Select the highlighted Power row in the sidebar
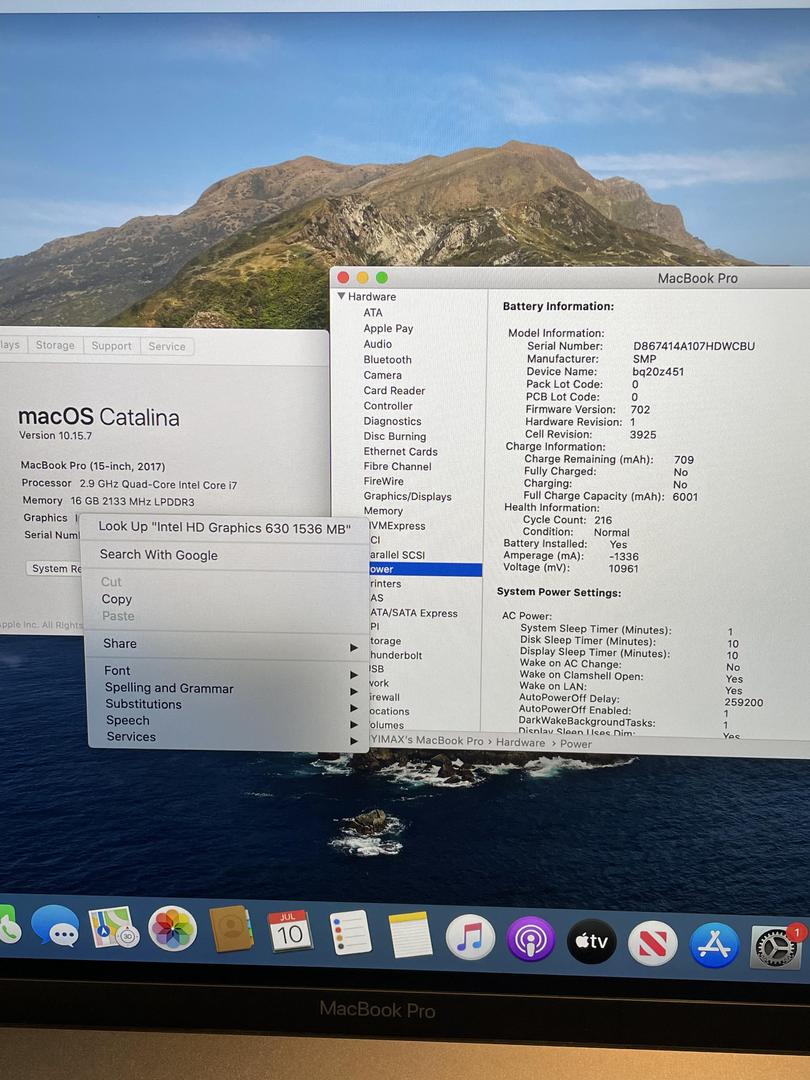The image size is (810, 1080). [x=425, y=569]
